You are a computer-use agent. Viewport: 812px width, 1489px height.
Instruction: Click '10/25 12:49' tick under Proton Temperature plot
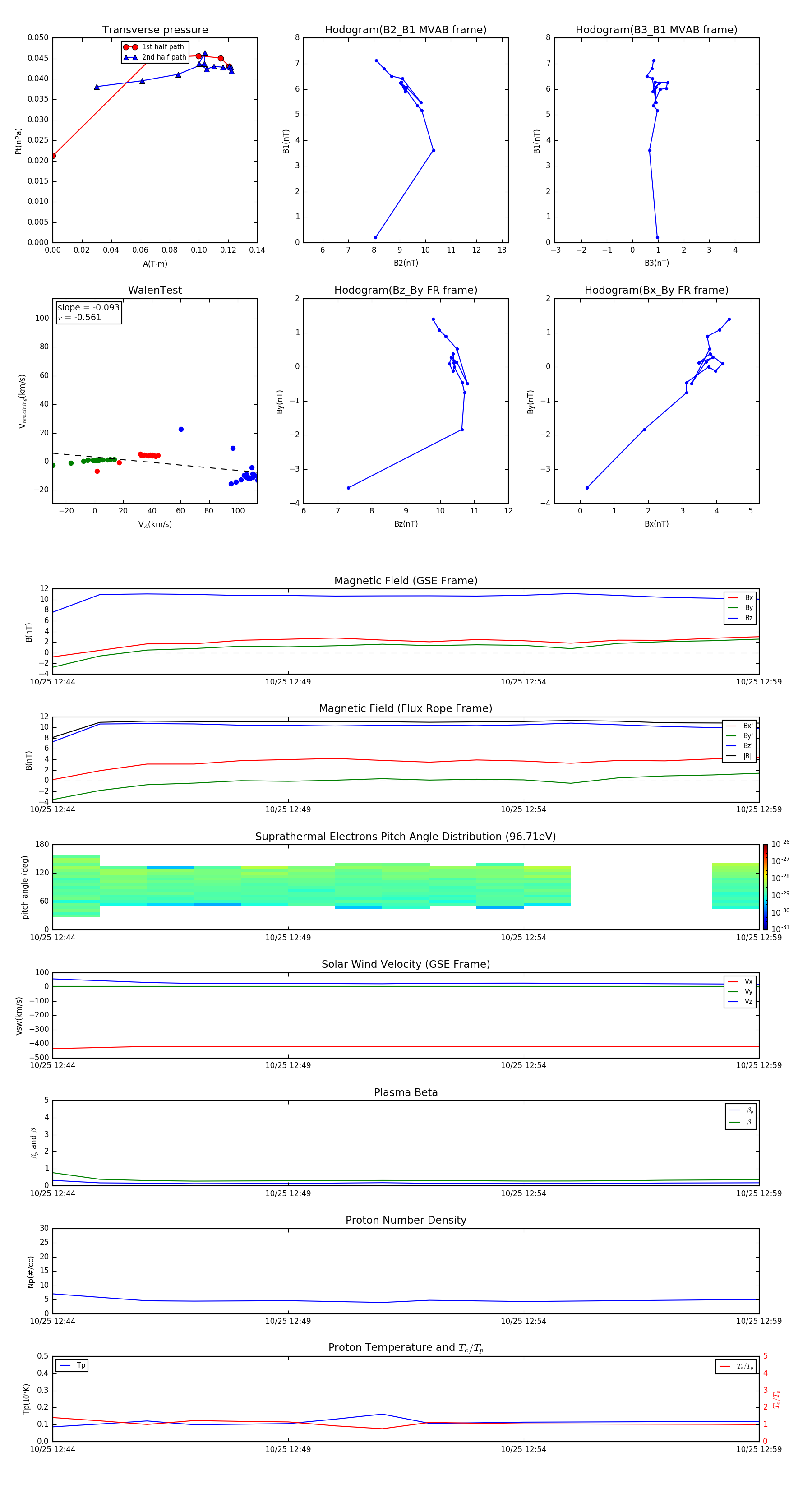pyautogui.click(x=288, y=1449)
